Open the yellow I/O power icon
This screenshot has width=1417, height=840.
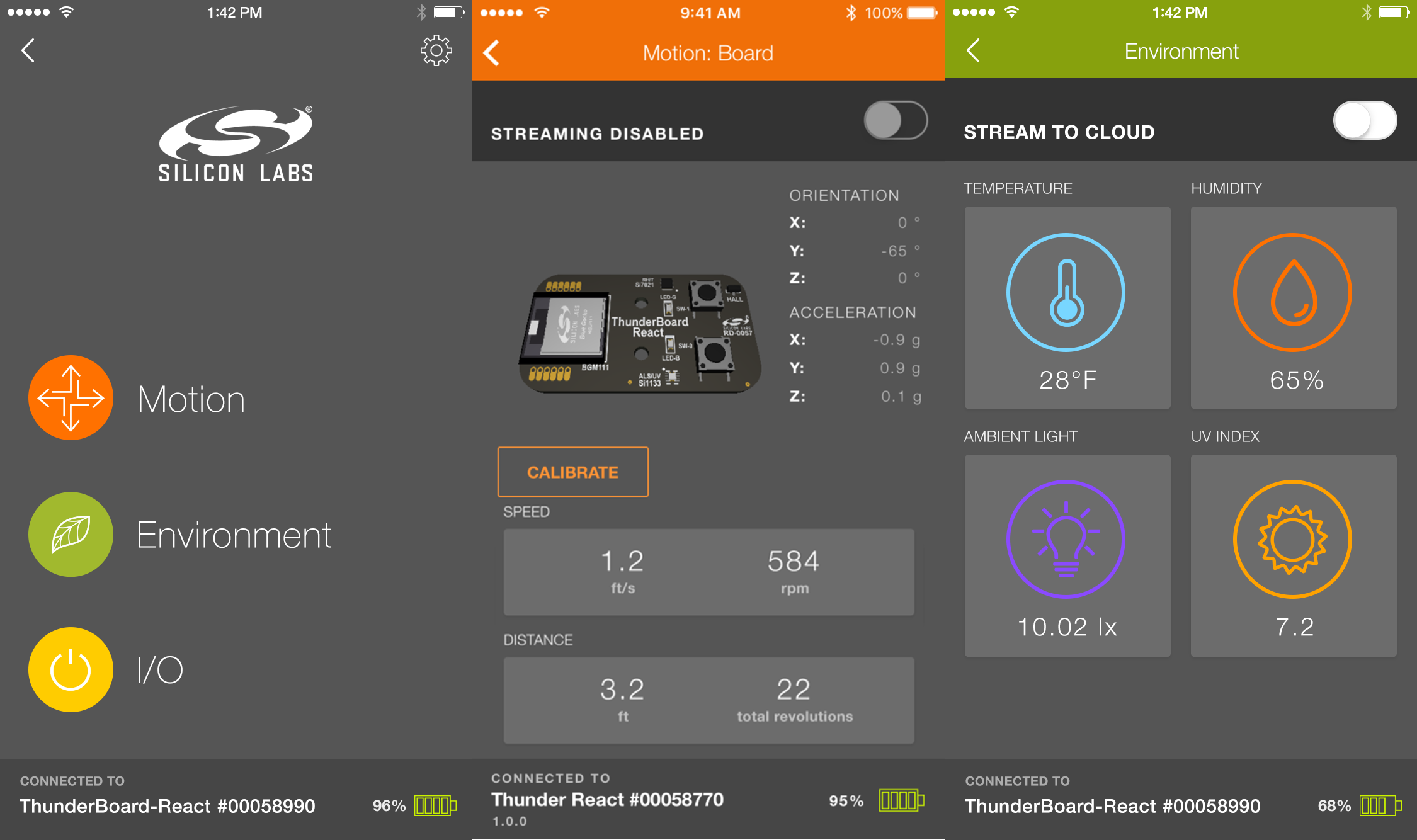pos(71,669)
